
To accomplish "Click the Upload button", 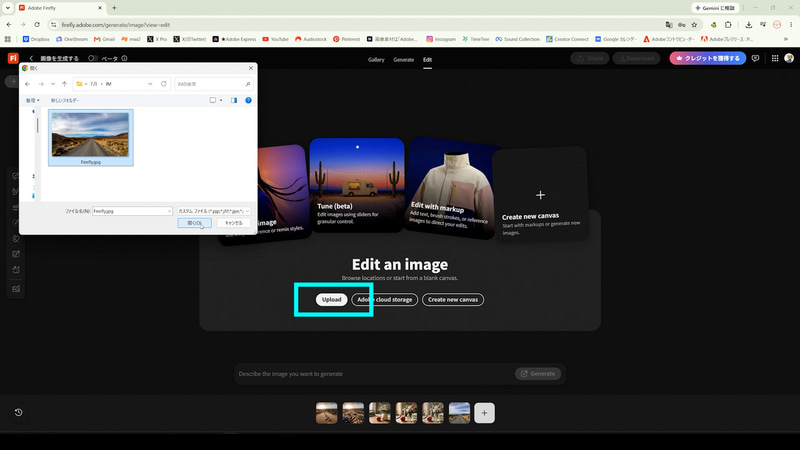I will click(331, 299).
